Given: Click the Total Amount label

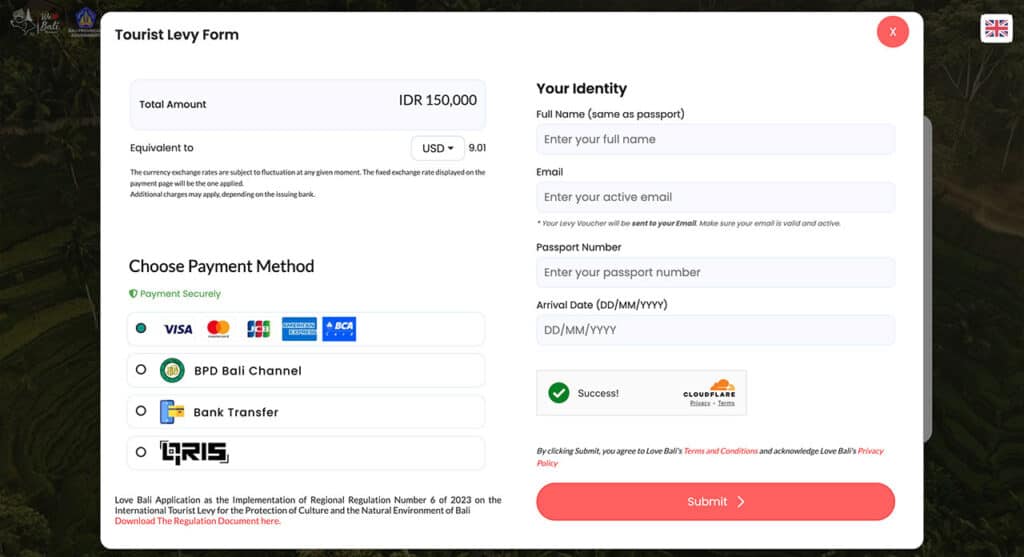Looking at the screenshot, I should click(x=172, y=104).
